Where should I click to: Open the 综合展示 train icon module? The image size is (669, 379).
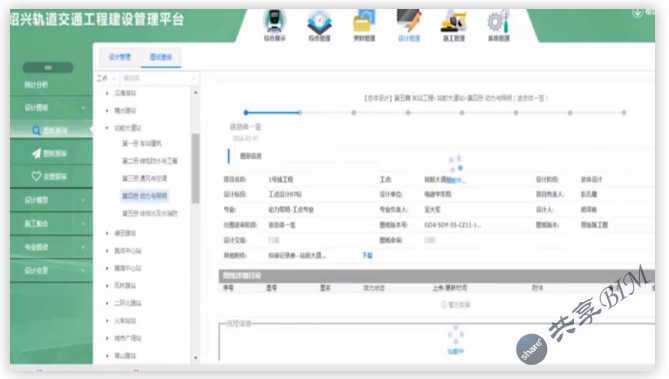274,25
